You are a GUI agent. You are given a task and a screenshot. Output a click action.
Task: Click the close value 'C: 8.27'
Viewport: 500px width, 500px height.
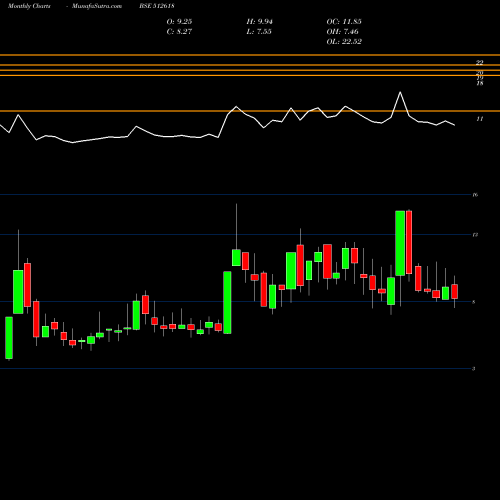tap(179, 32)
